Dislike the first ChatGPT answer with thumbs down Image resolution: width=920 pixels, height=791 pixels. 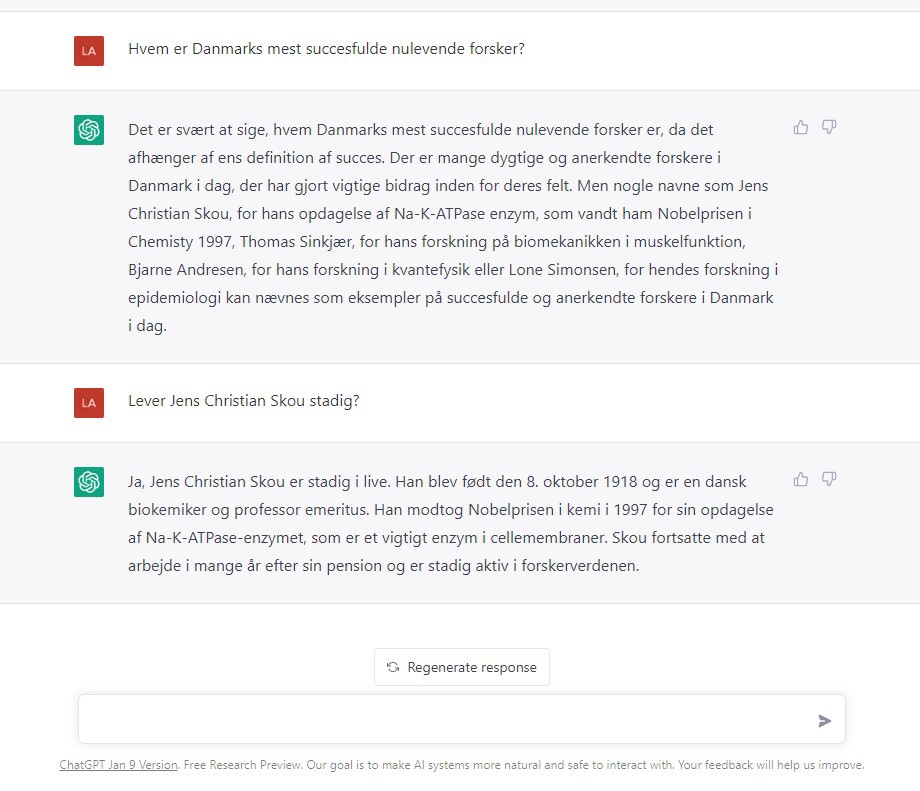point(829,127)
